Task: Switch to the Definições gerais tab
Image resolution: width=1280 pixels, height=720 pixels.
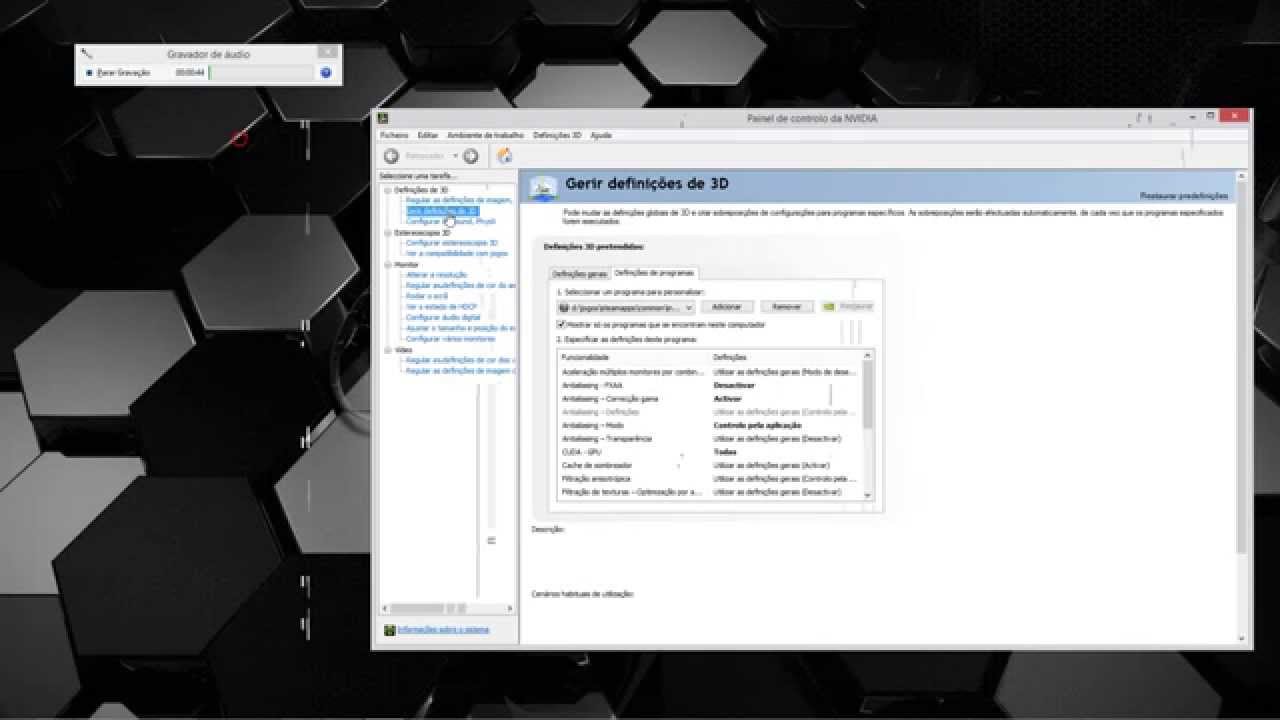Action: click(580, 274)
